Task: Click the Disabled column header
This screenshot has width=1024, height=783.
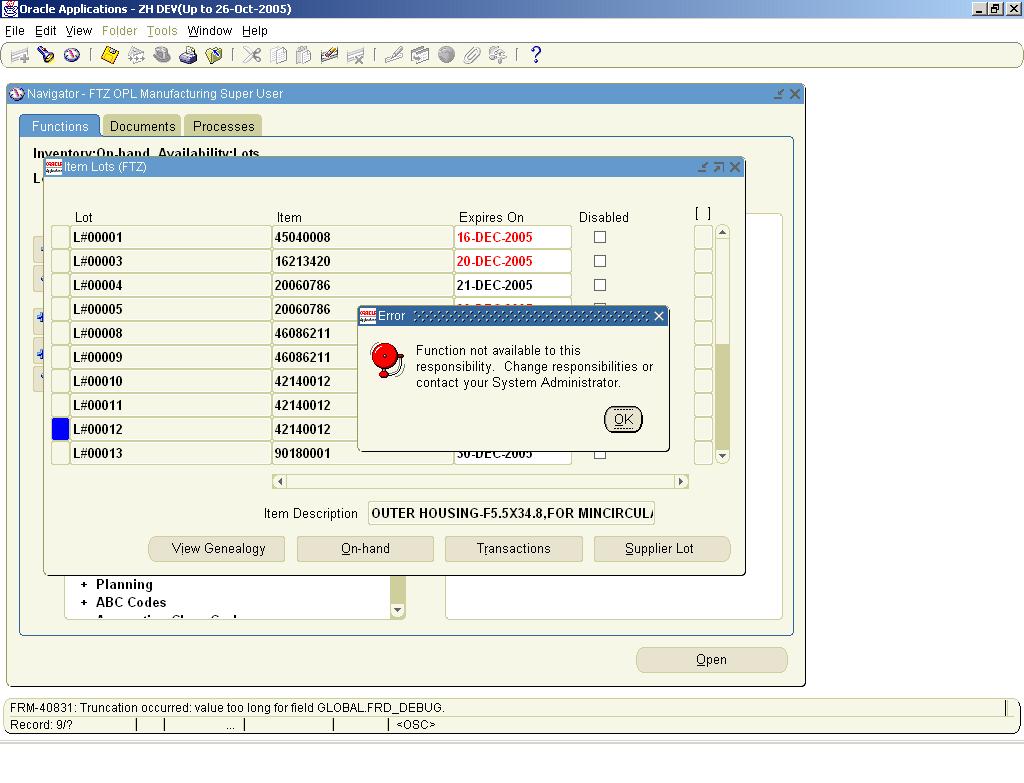Action: coord(603,217)
